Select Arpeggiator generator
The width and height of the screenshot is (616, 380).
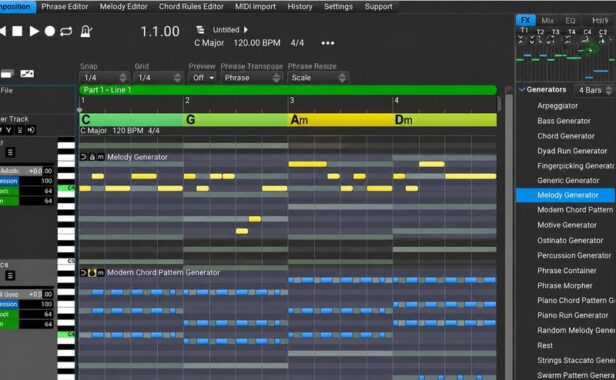point(557,106)
